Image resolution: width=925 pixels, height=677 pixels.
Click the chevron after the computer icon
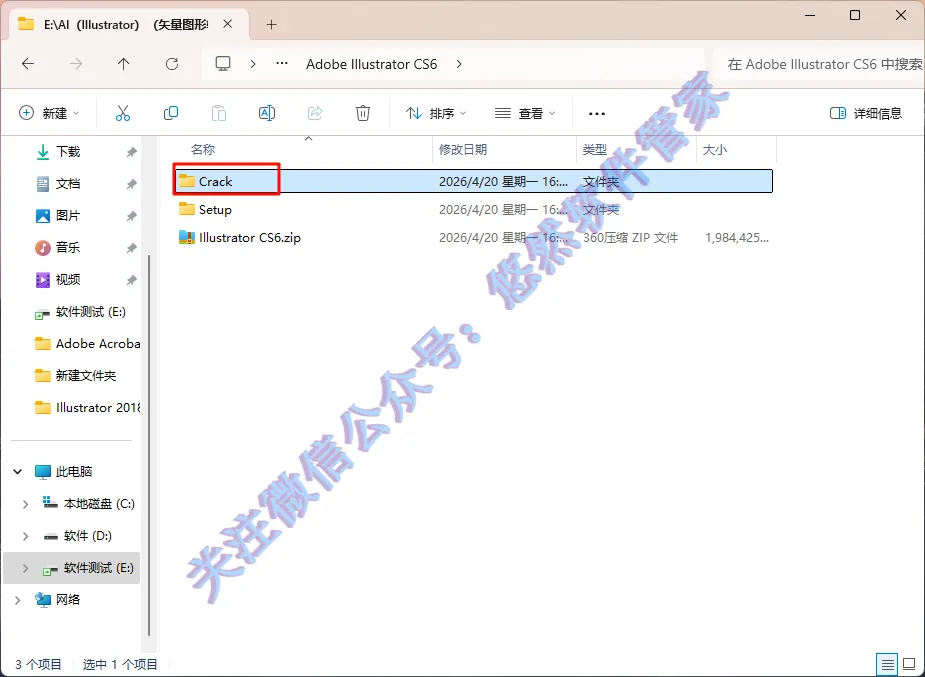(253, 64)
